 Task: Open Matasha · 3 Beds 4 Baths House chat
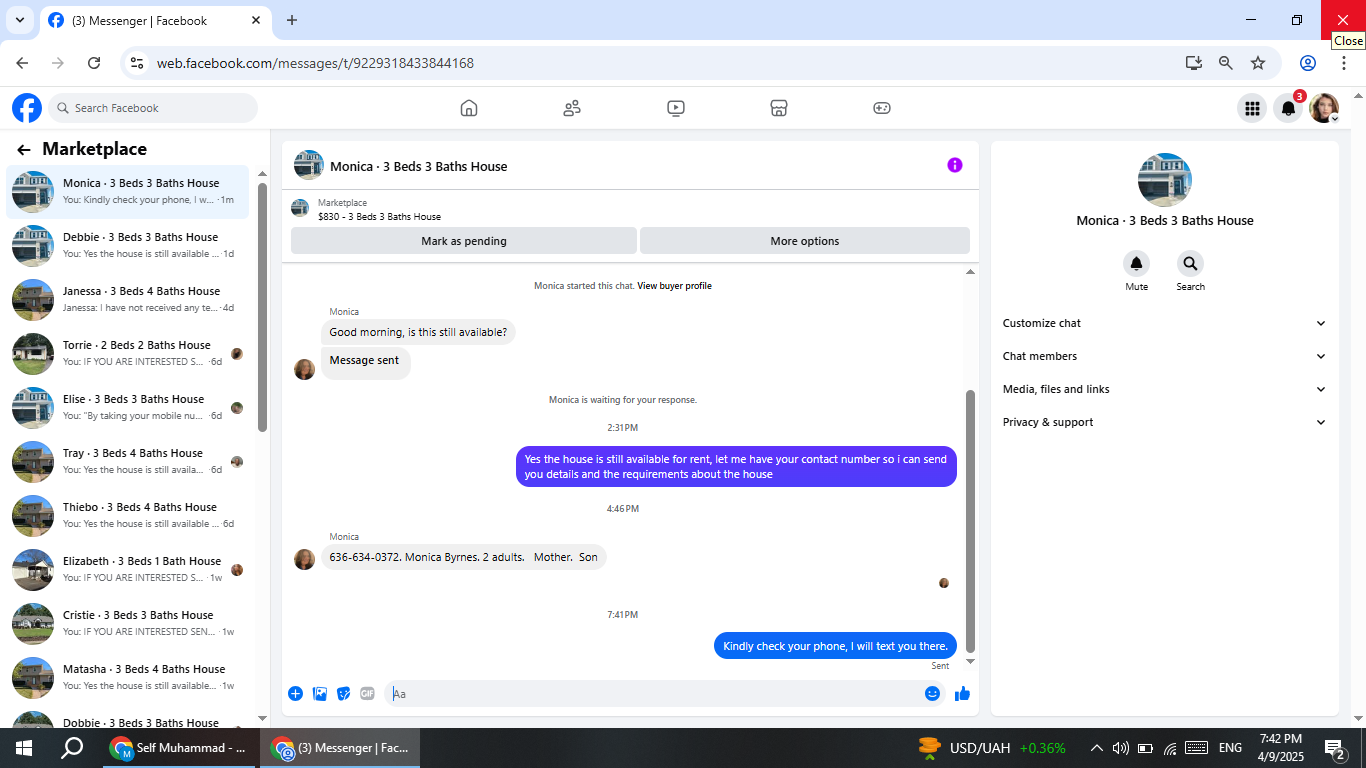(x=128, y=677)
